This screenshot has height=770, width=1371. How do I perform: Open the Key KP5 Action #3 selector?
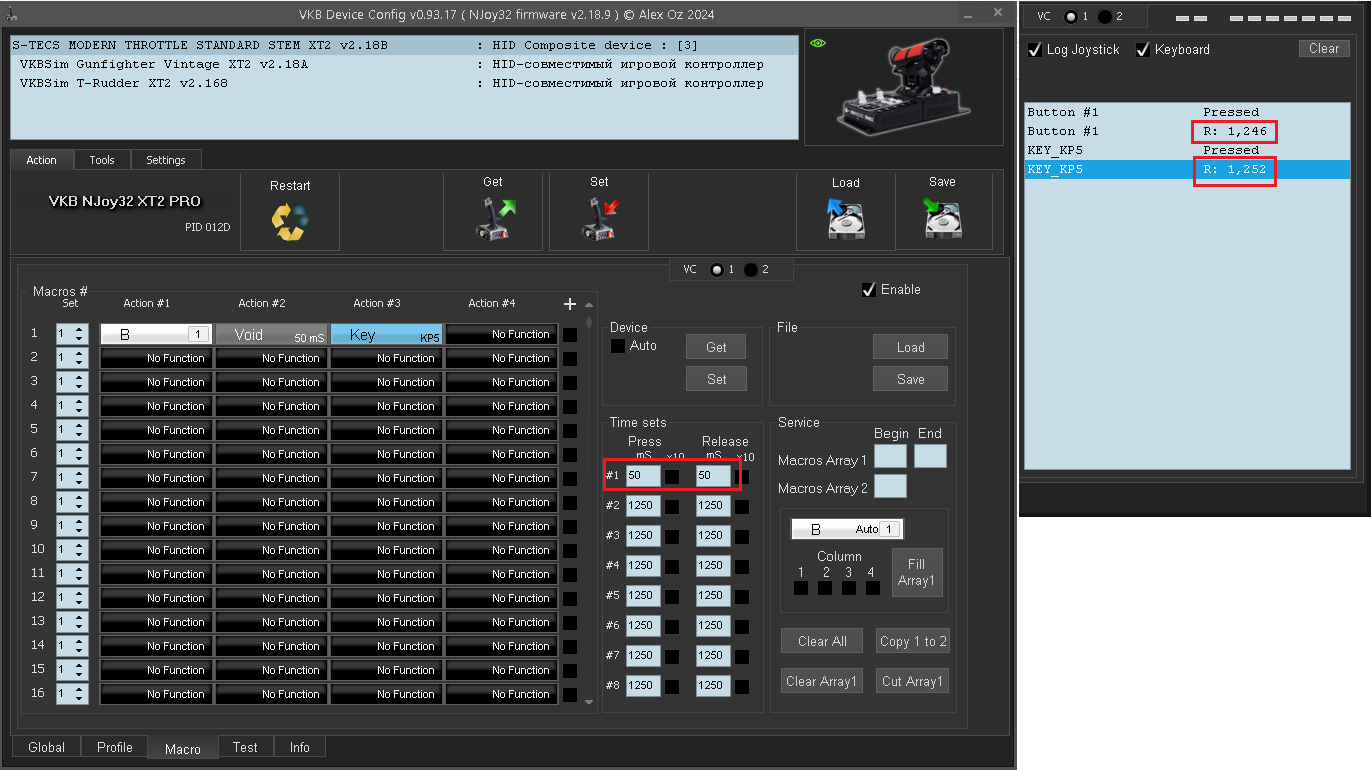point(386,335)
